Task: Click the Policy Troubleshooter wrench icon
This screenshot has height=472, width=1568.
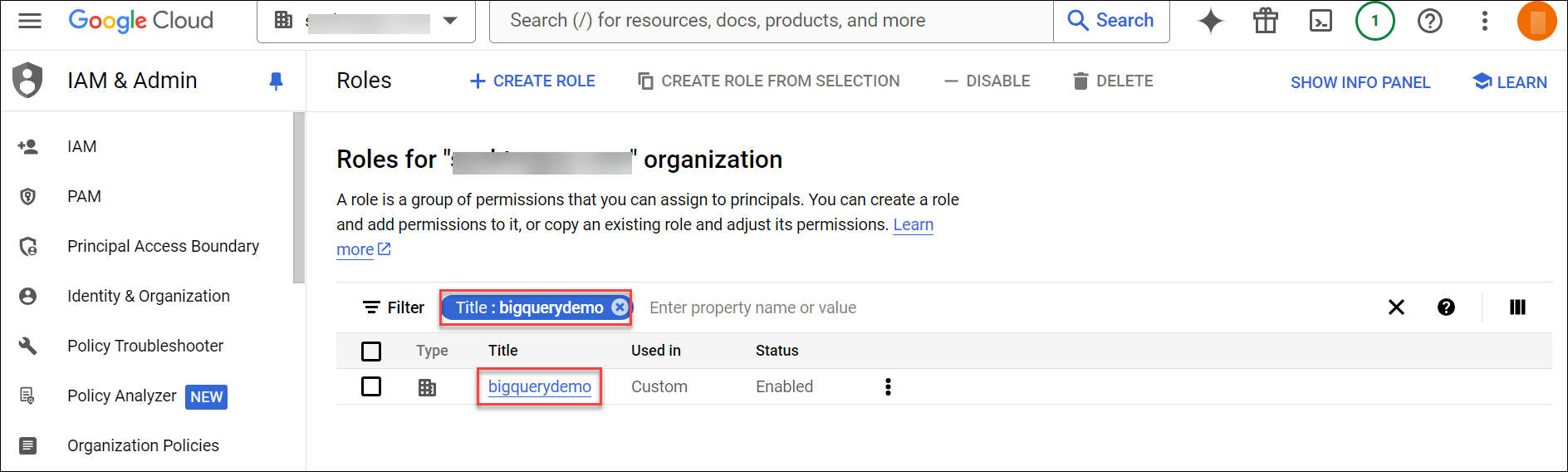Action: (28, 347)
